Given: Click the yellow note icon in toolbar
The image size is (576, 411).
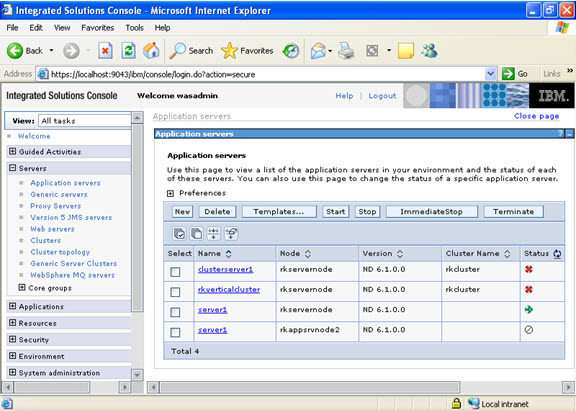Looking at the screenshot, I should click(406, 51).
